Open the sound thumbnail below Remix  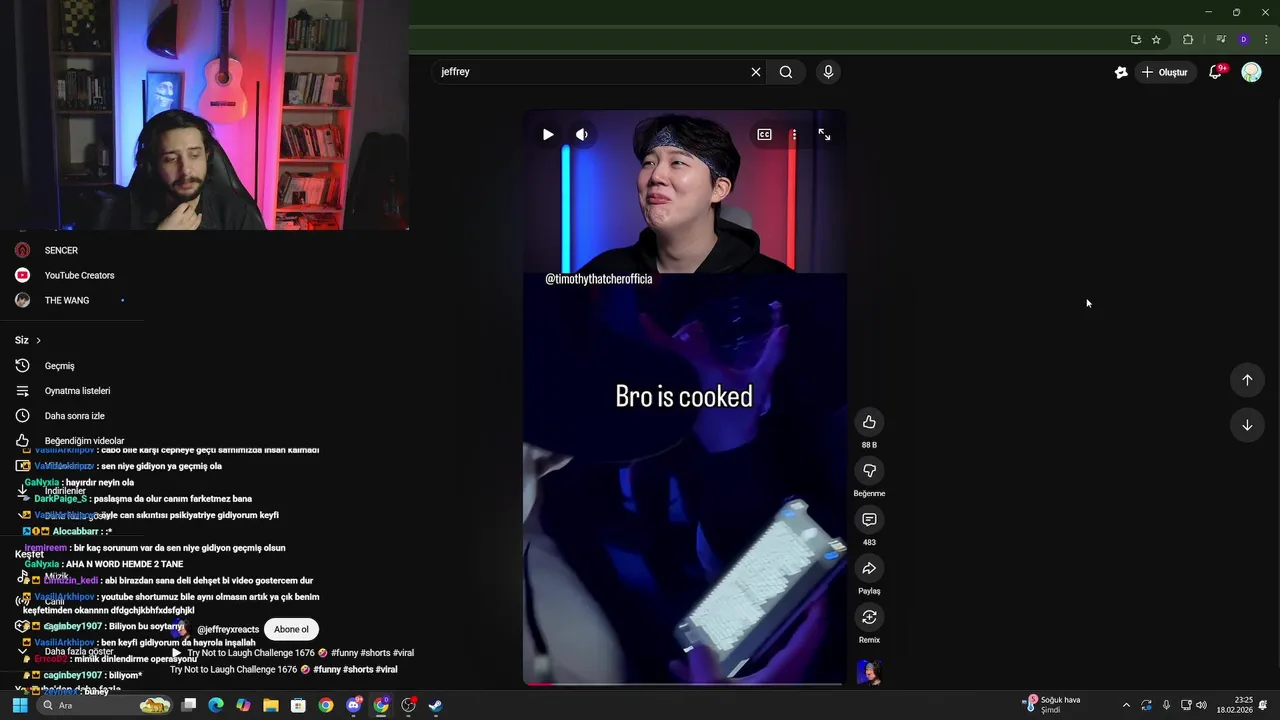[x=869, y=672]
